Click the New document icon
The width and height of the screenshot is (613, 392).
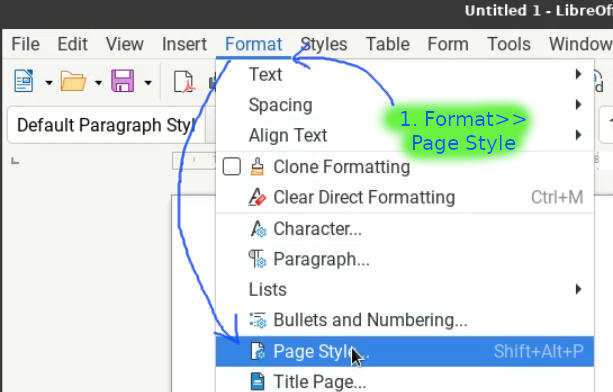click(x=23, y=81)
